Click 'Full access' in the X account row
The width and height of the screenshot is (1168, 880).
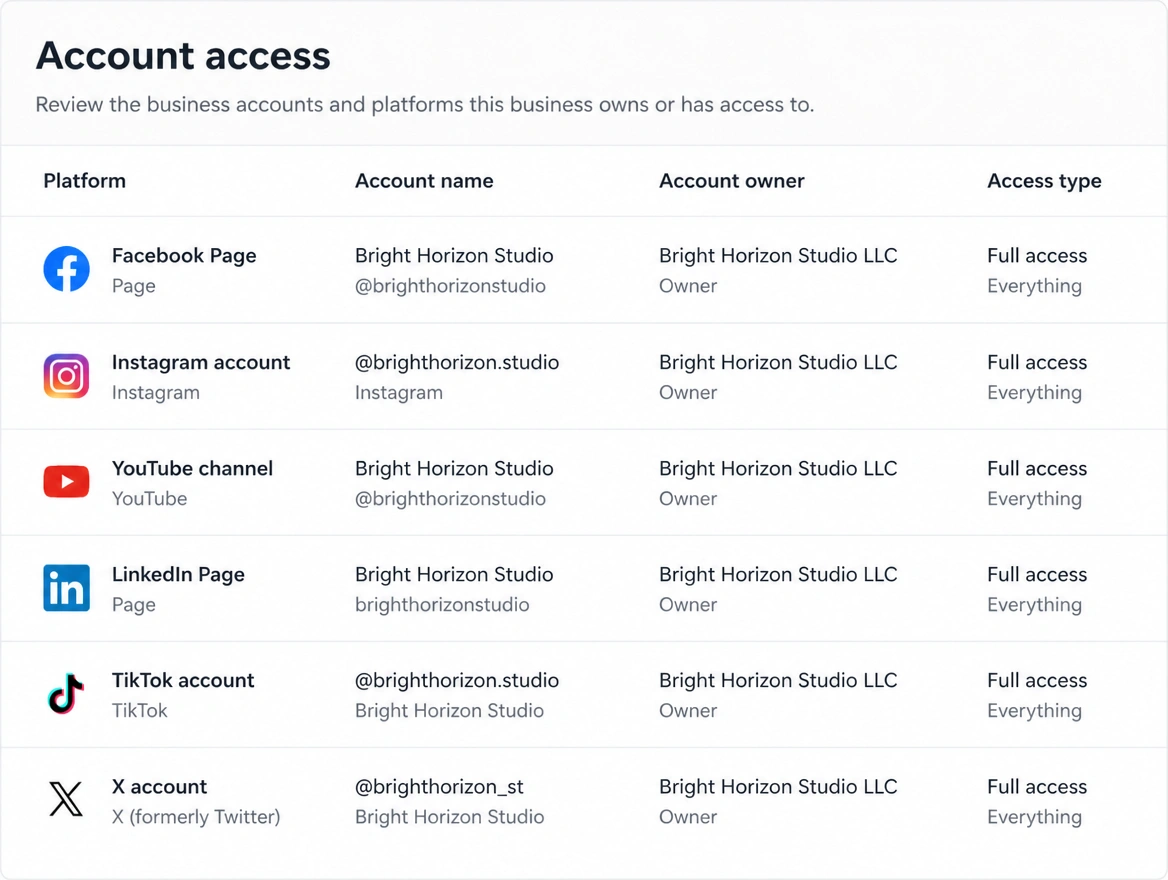click(x=1037, y=787)
